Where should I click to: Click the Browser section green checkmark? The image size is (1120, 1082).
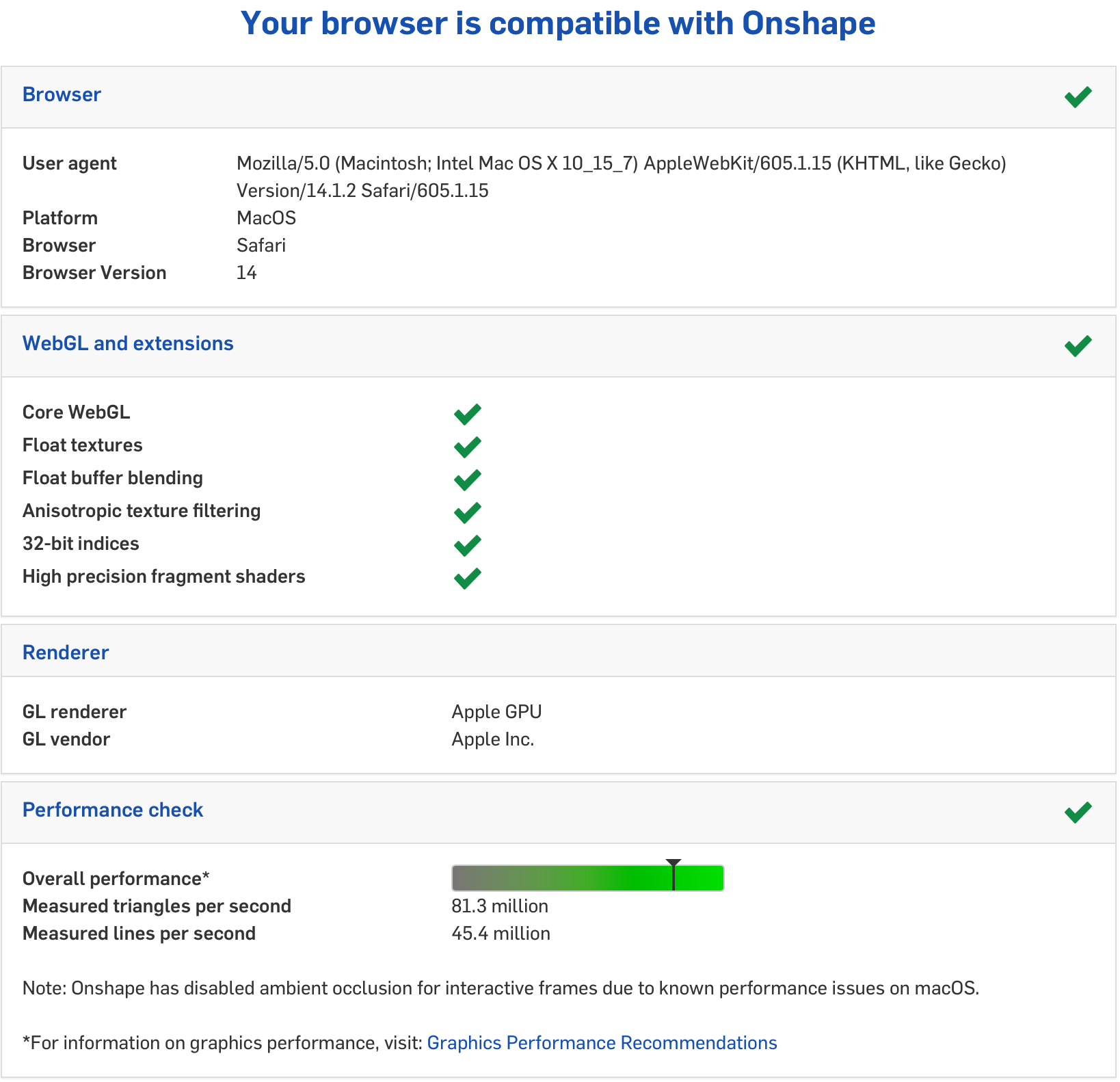point(1078,97)
